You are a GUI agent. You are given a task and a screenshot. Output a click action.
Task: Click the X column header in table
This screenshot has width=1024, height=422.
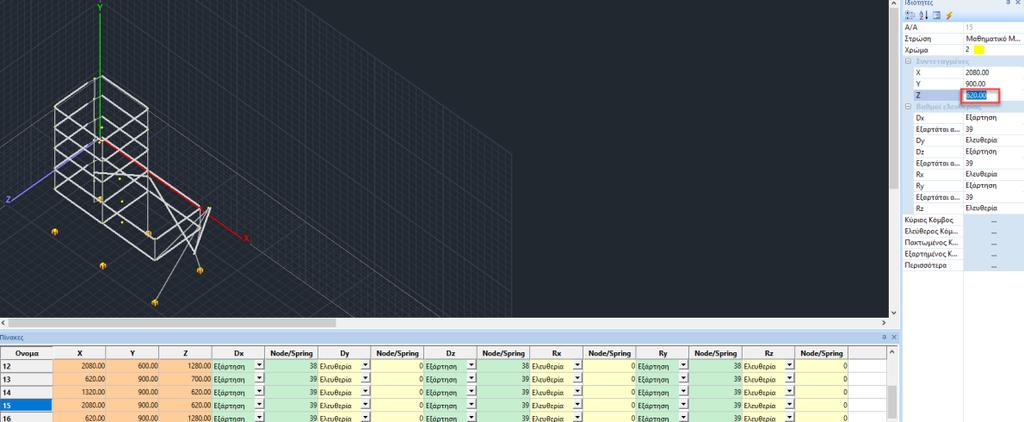[79, 353]
